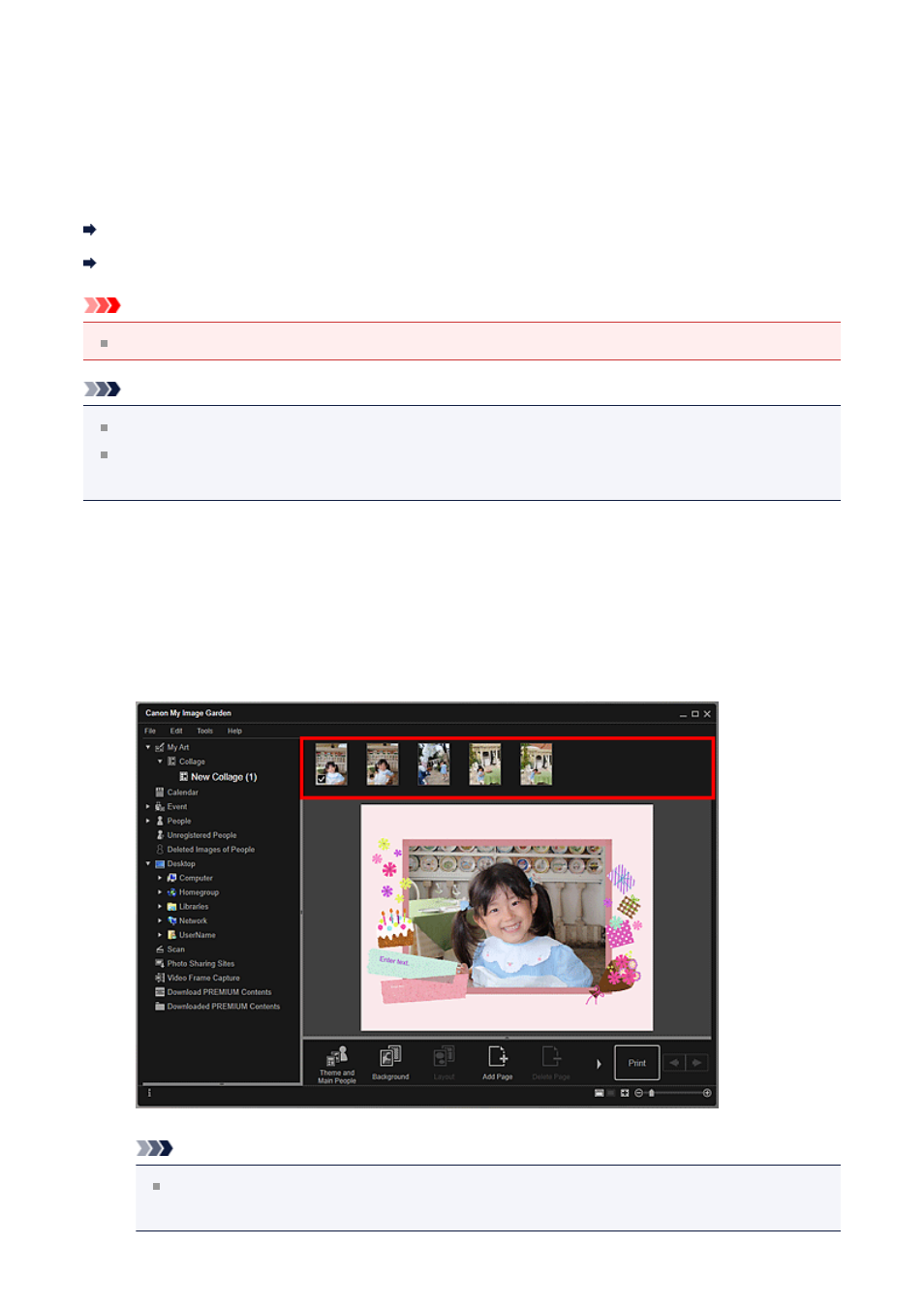Collapse the Collage tree node
924x1308 pixels.
click(160, 762)
